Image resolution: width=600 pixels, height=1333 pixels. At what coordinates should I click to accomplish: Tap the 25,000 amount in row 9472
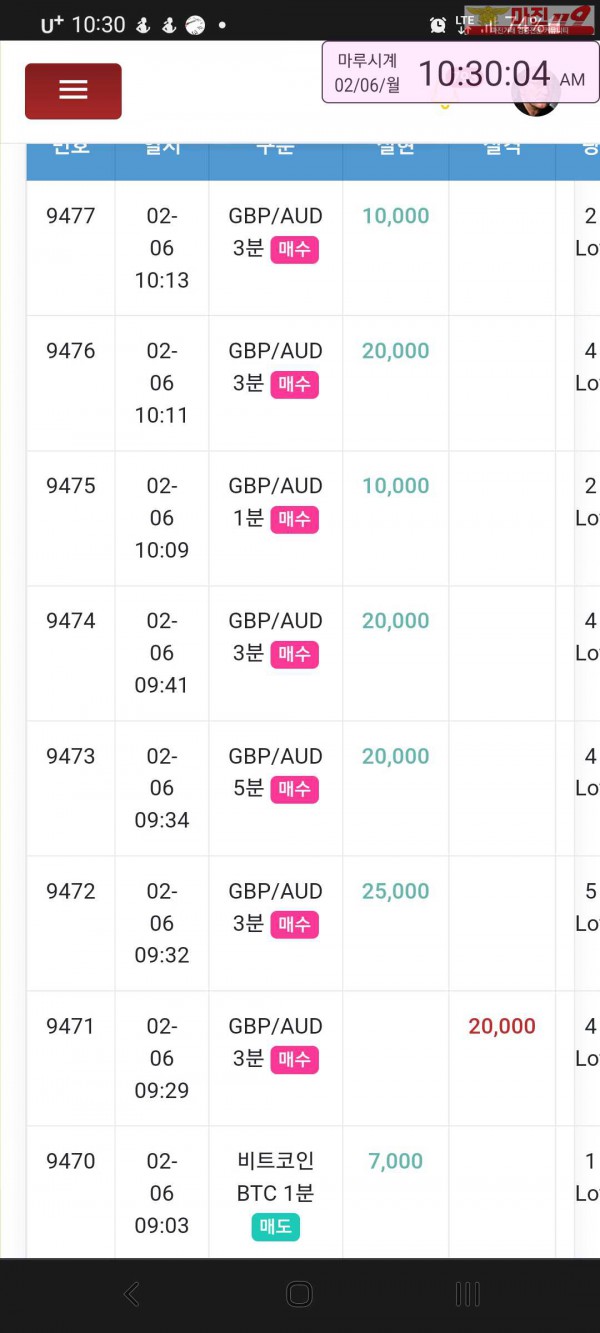[x=396, y=891]
